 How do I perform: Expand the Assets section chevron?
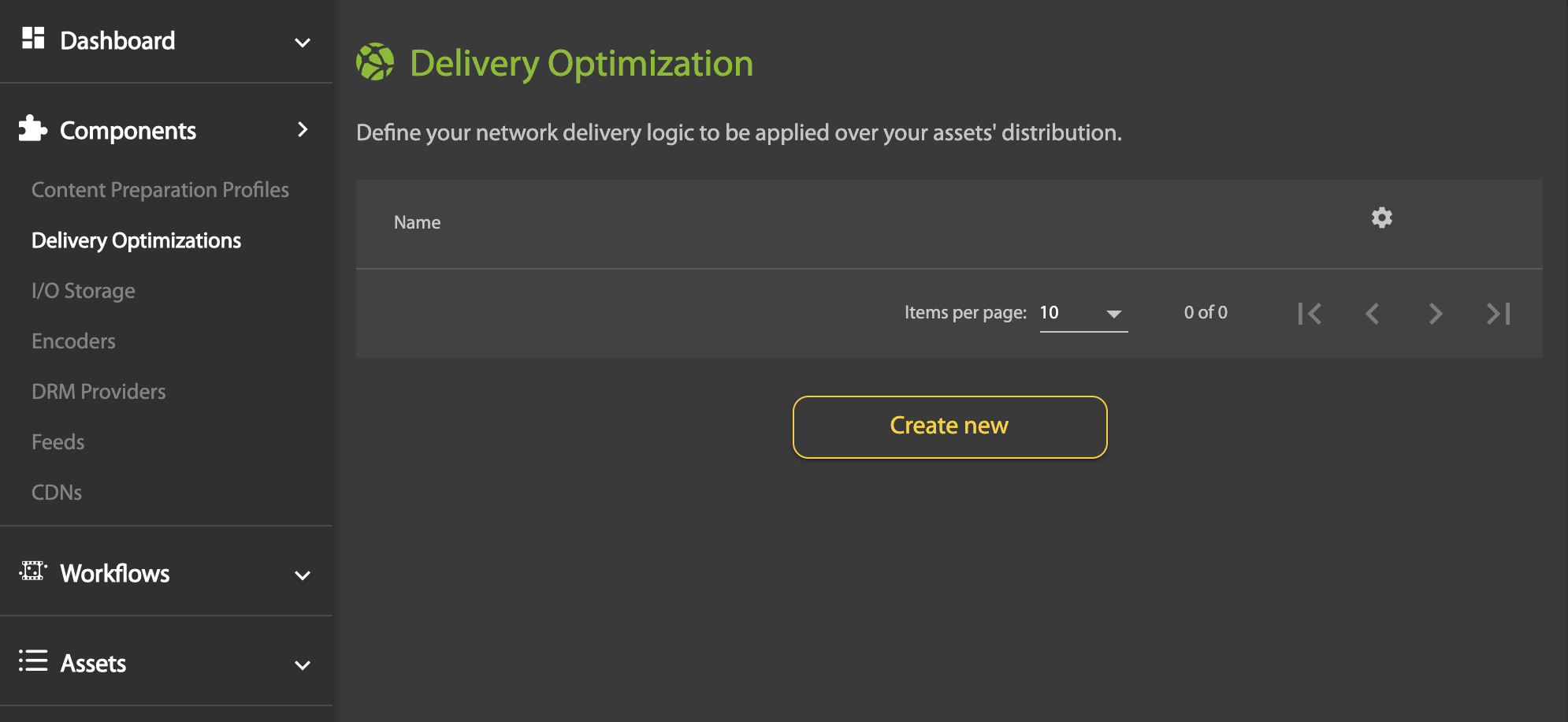pos(303,665)
